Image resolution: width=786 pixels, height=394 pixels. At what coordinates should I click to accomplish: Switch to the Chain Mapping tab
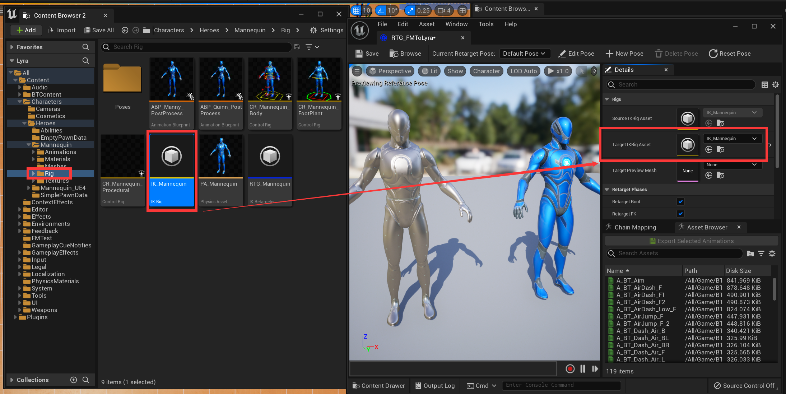[631, 227]
